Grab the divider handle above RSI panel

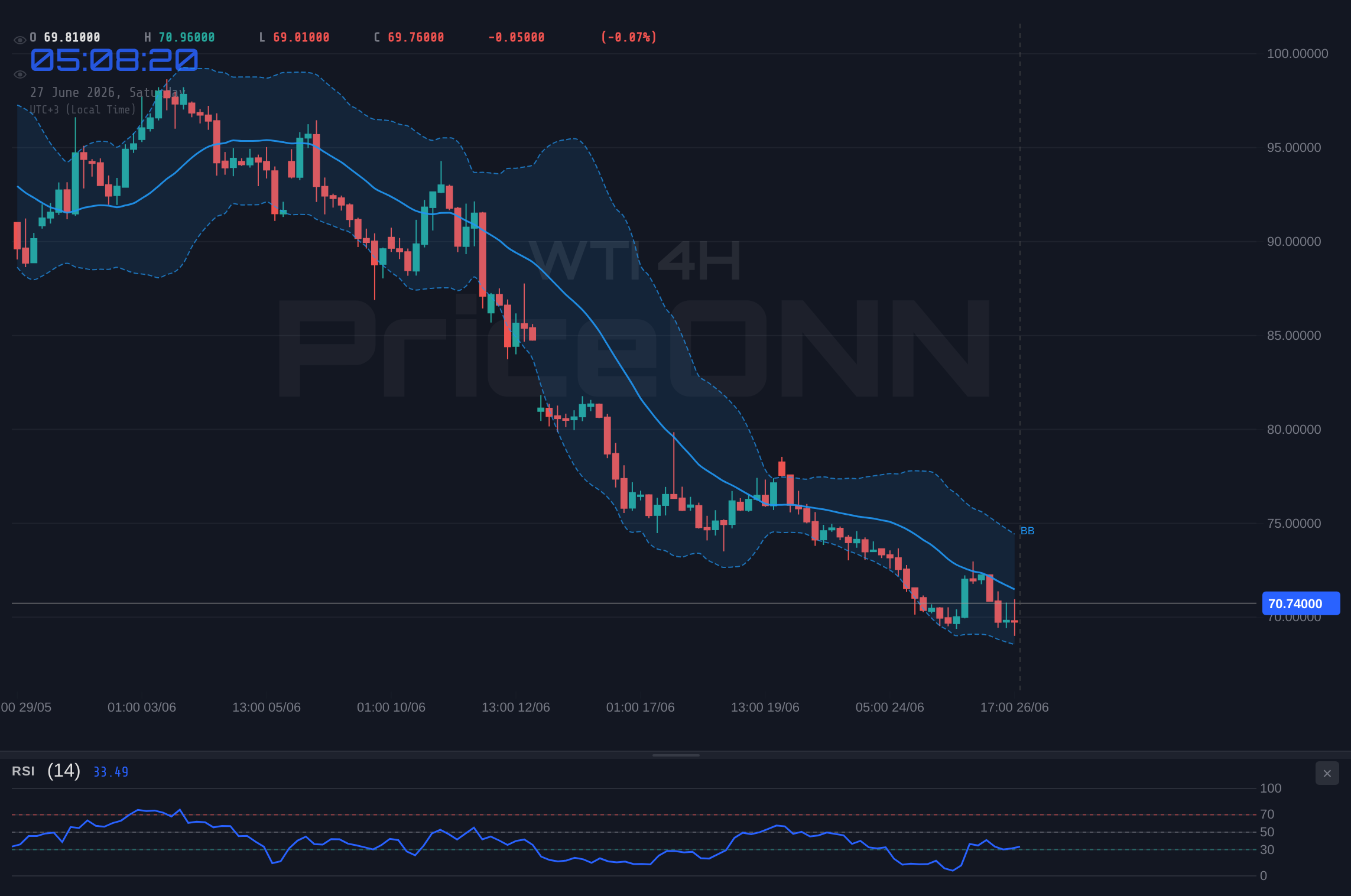click(675, 755)
